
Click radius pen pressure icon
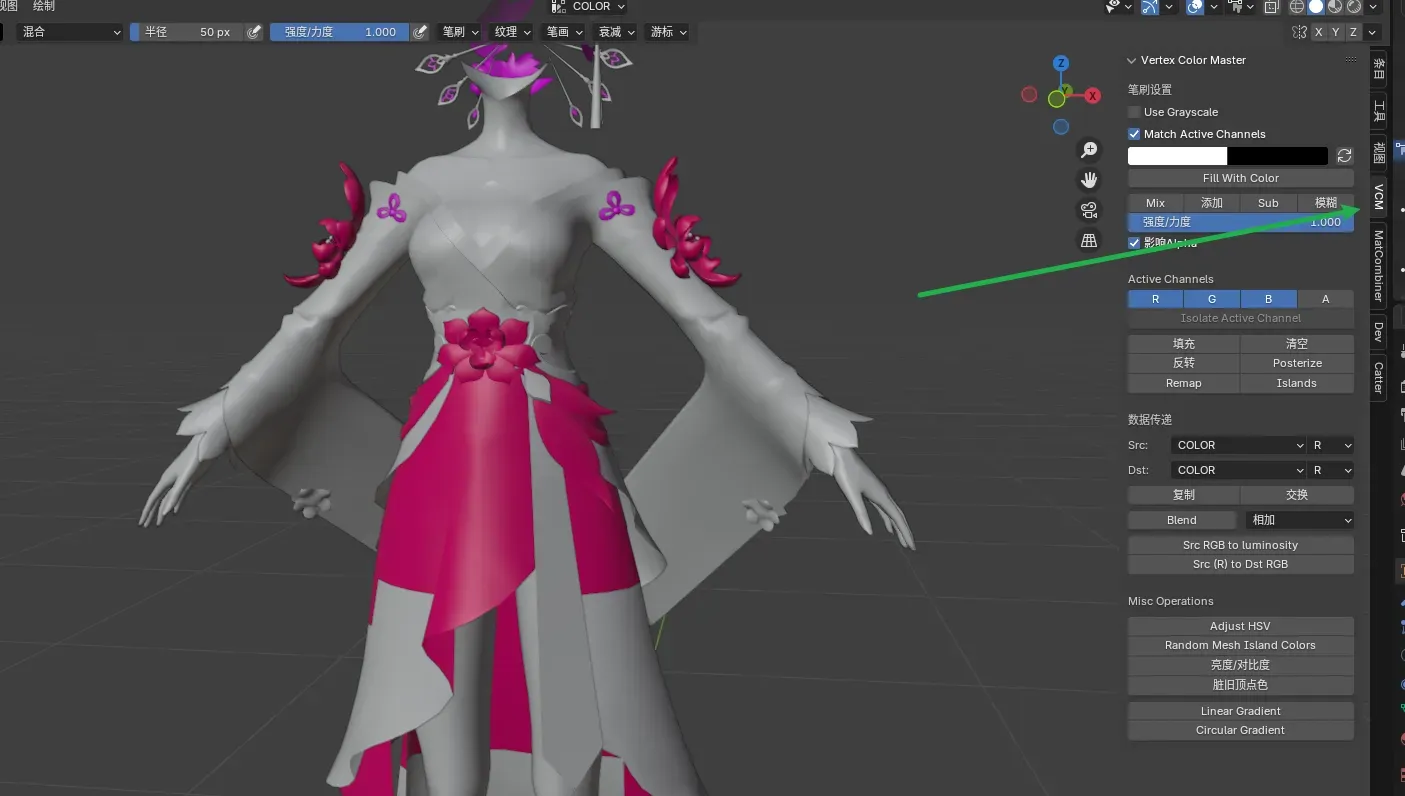click(254, 32)
